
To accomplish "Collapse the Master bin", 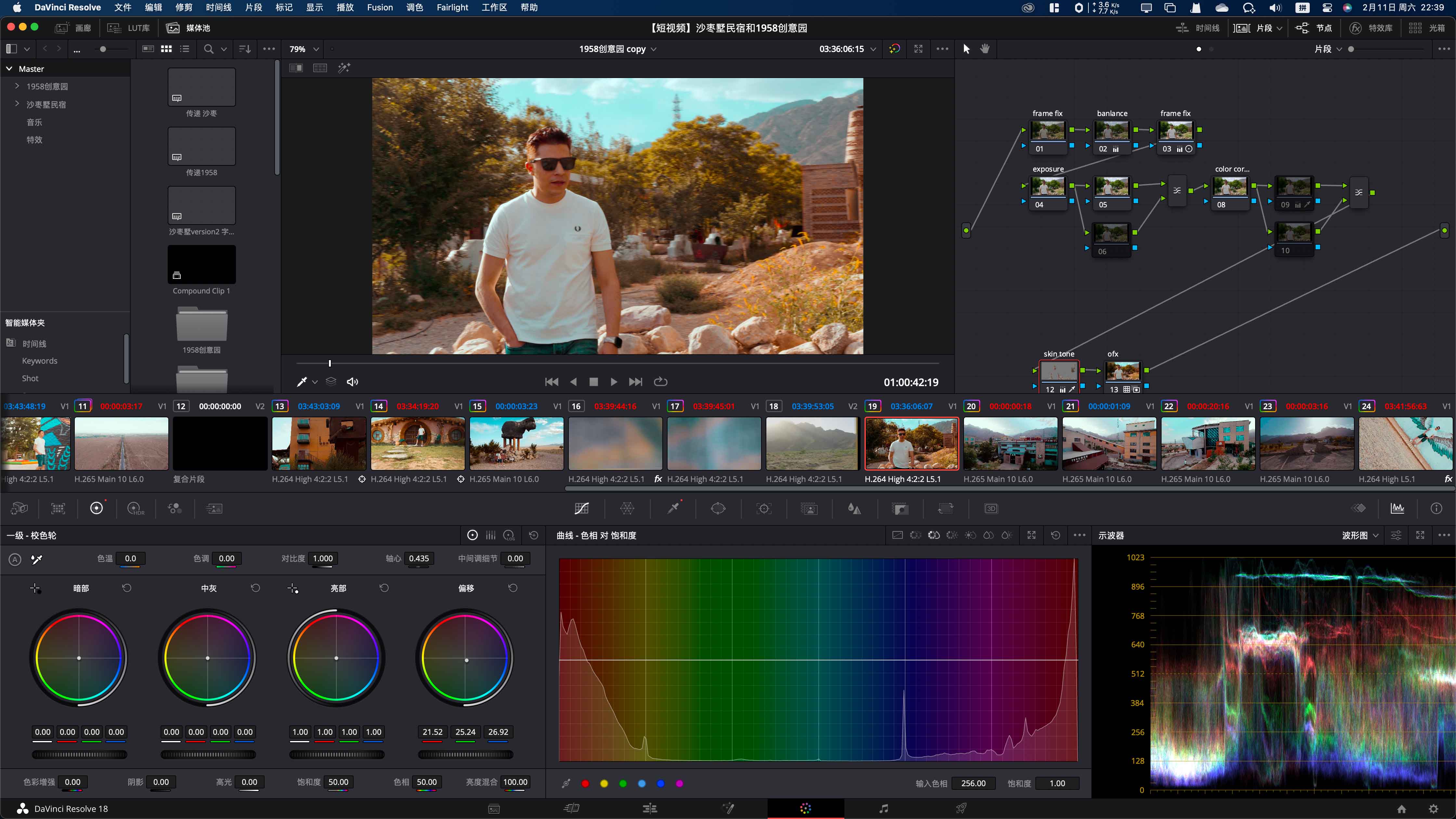I will point(9,68).
